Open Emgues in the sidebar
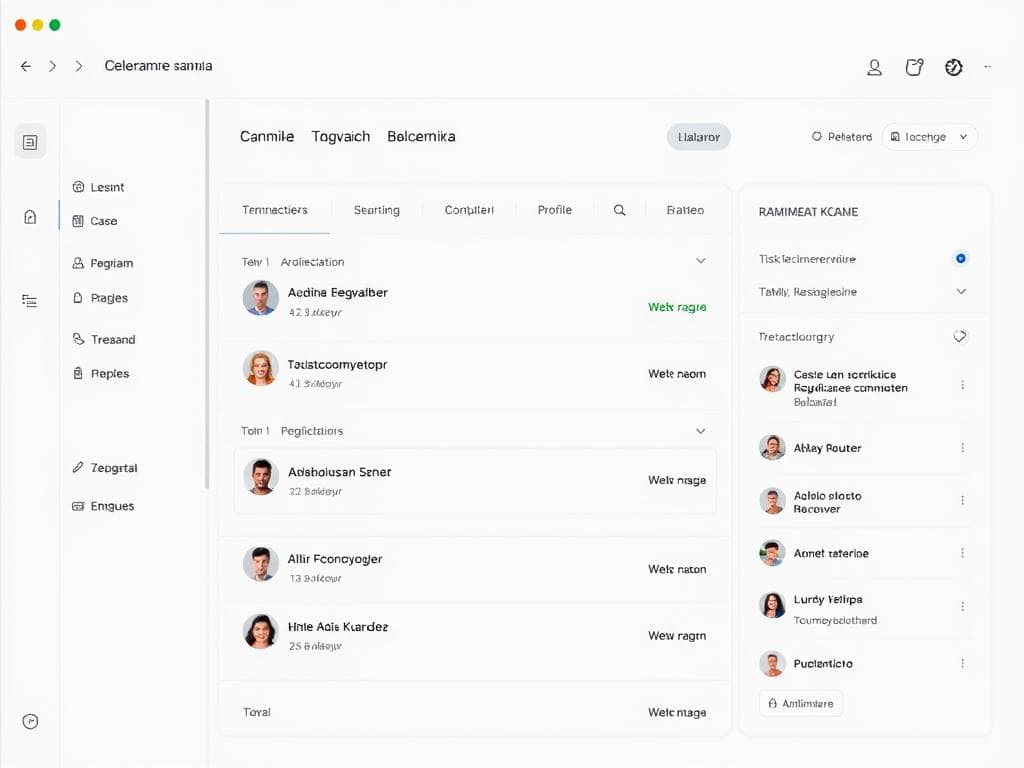 click(x=103, y=506)
